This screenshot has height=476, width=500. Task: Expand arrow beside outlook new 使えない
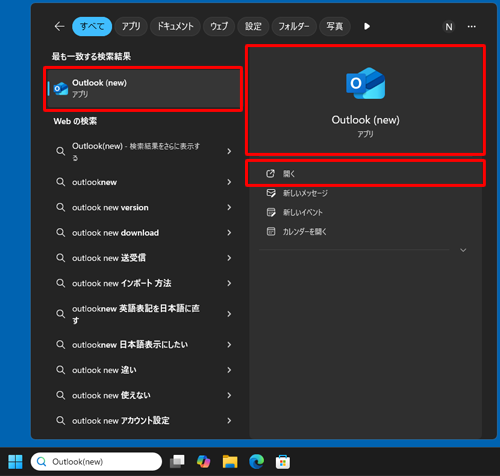[229, 395]
